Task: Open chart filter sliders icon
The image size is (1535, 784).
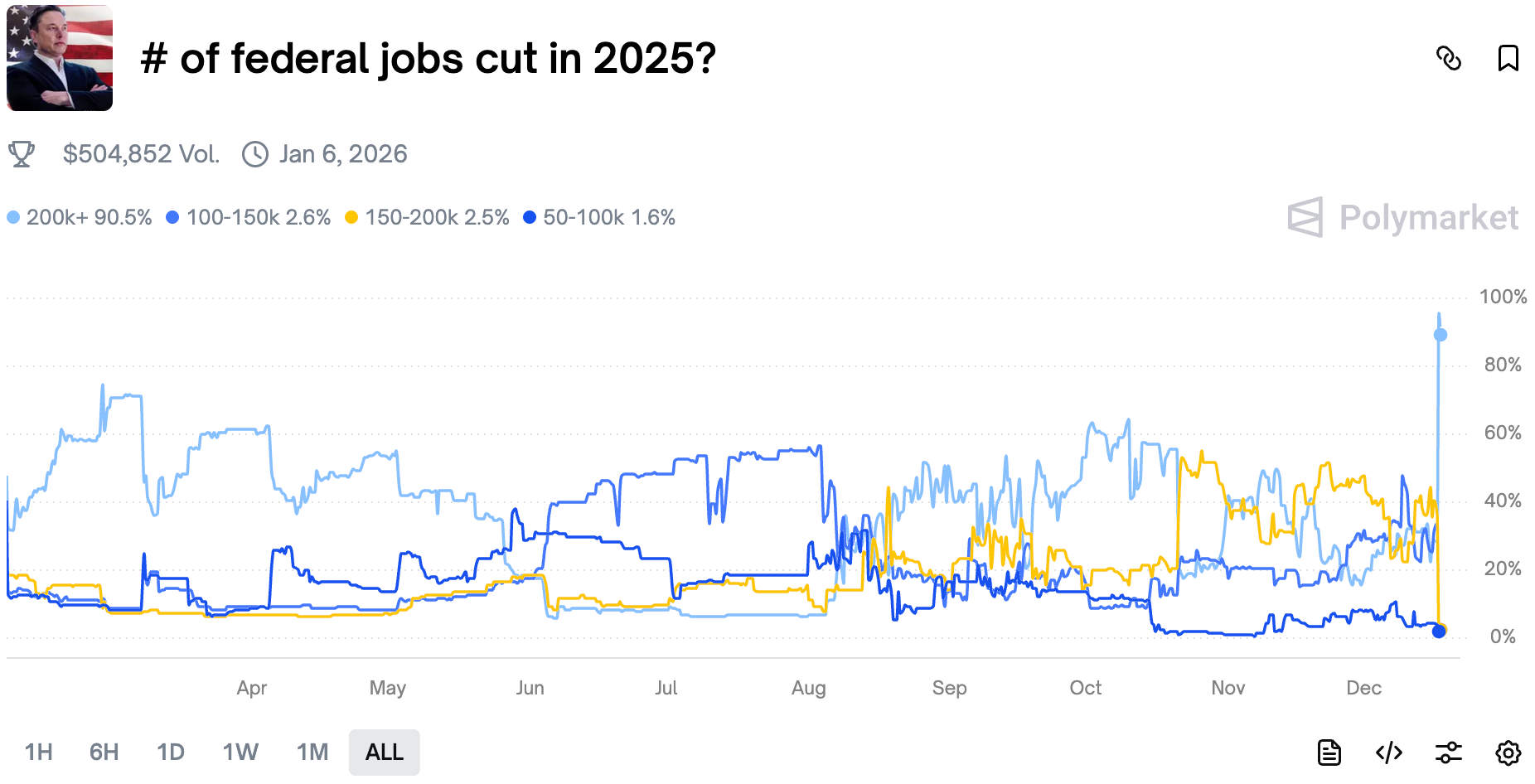Action: click(1449, 753)
